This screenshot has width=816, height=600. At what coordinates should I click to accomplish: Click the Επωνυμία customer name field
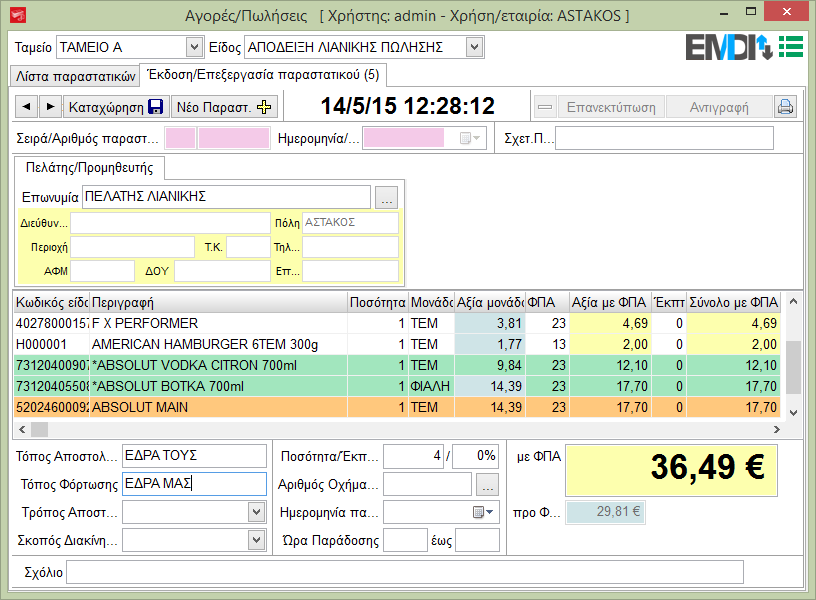226,197
